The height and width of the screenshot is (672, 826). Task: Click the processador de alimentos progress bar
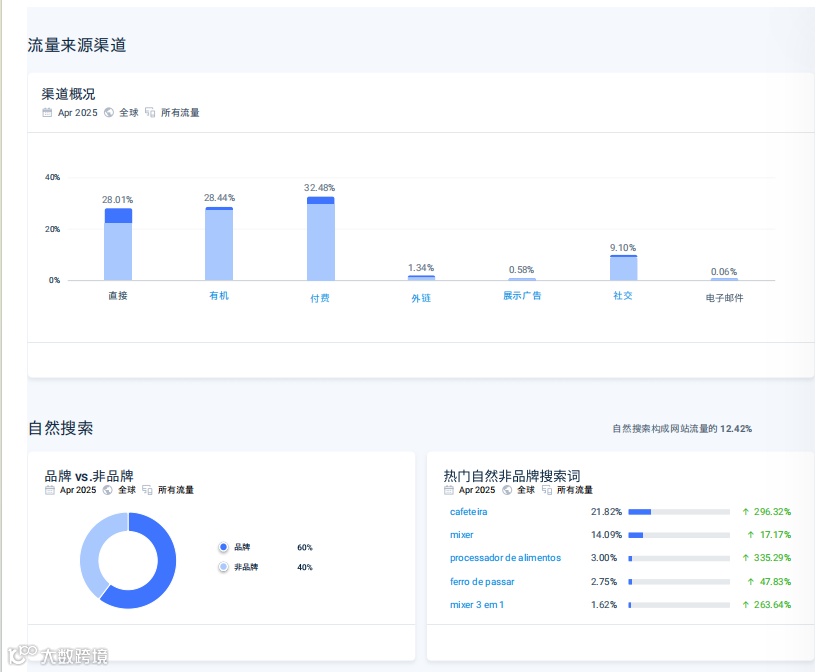click(x=679, y=558)
